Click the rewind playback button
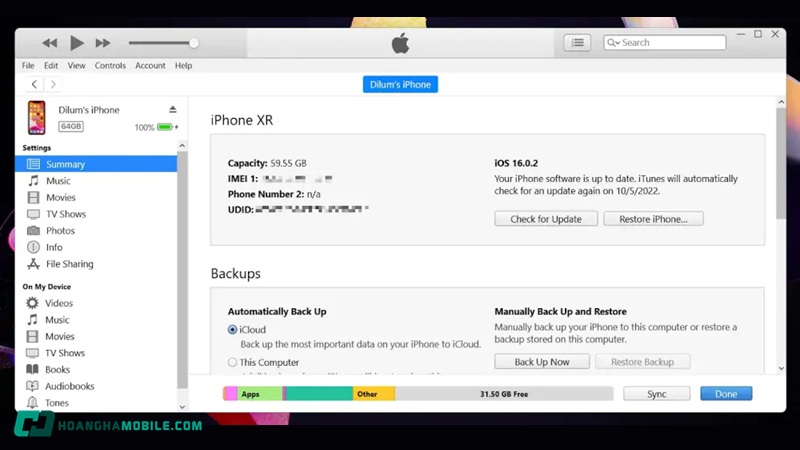Viewport: 800px width, 450px height. [x=49, y=43]
